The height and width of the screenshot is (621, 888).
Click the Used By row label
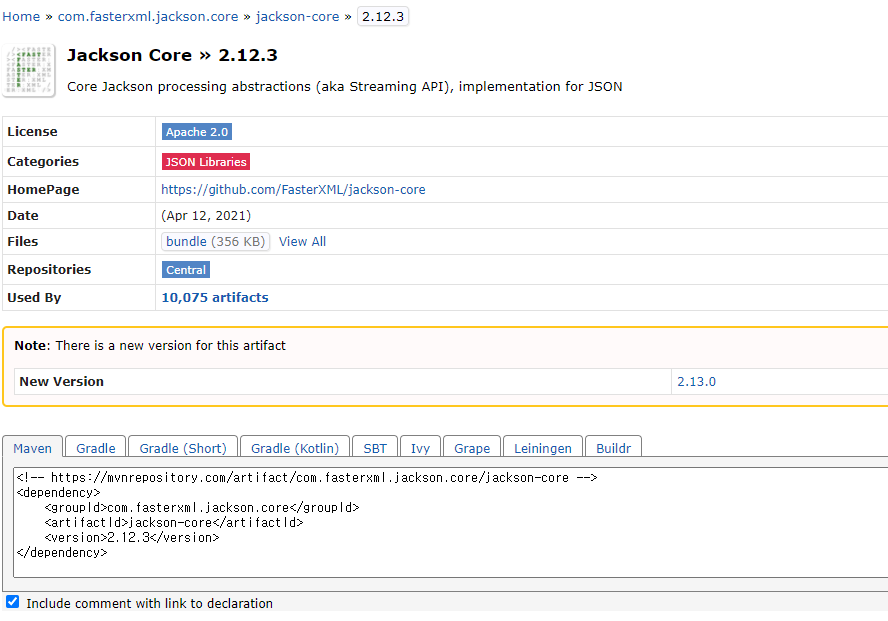[x=34, y=298]
